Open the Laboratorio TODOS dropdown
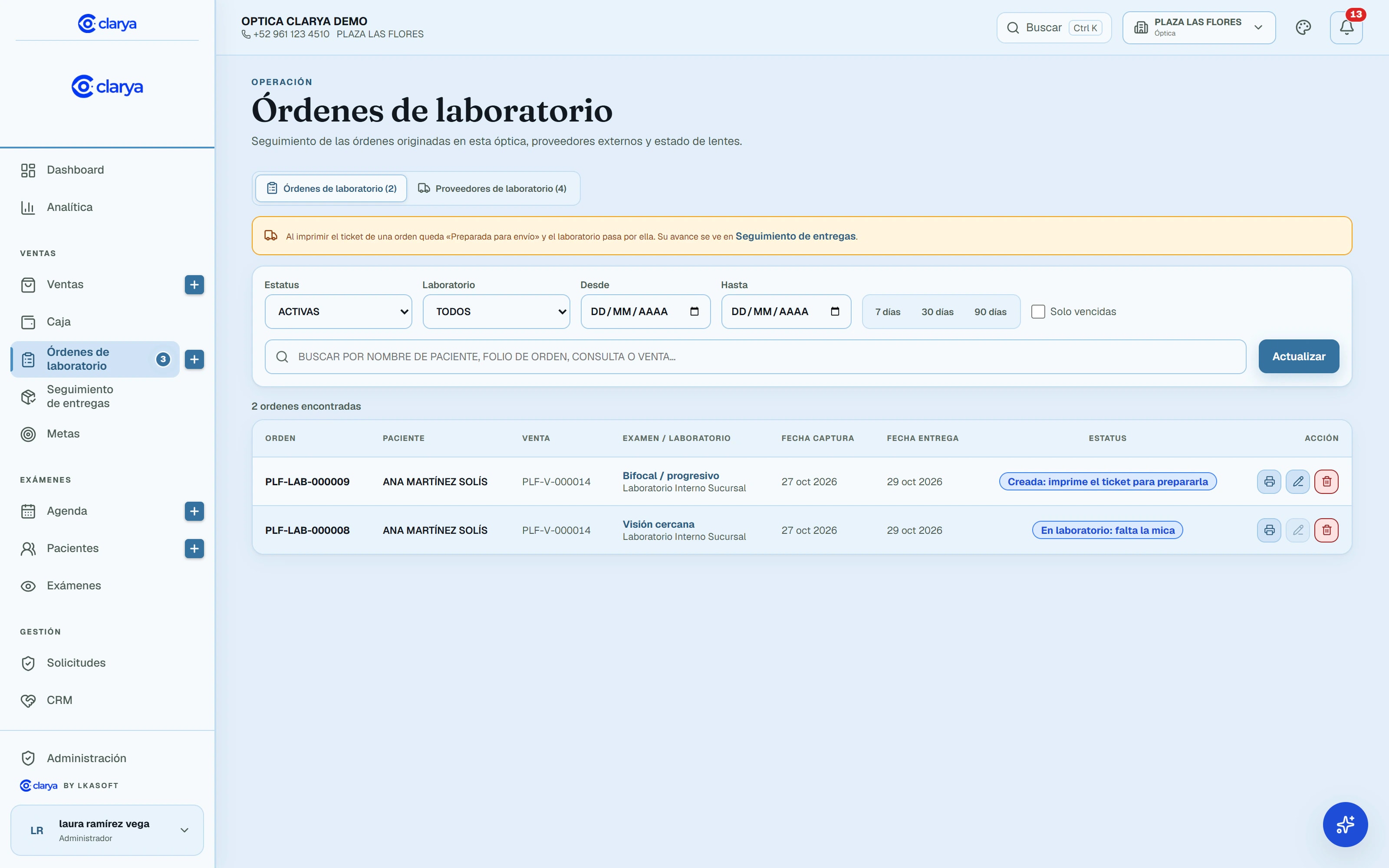Image resolution: width=1389 pixels, height=868 pixels. tap(496, 312)
